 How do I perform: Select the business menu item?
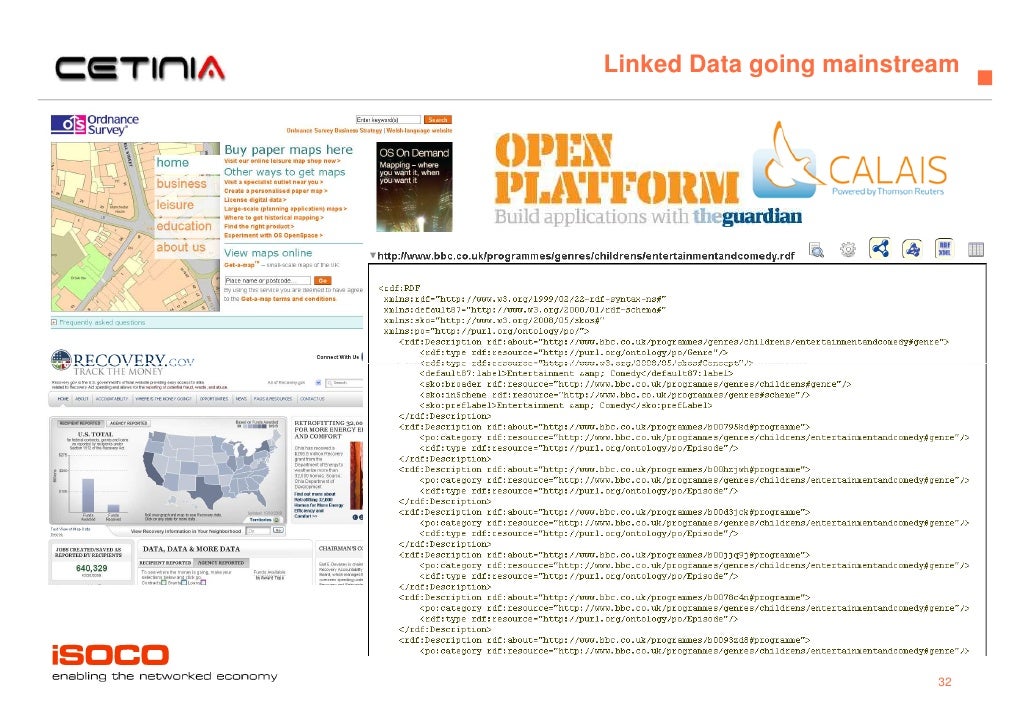pyautogui.click(x=181, y=183)
